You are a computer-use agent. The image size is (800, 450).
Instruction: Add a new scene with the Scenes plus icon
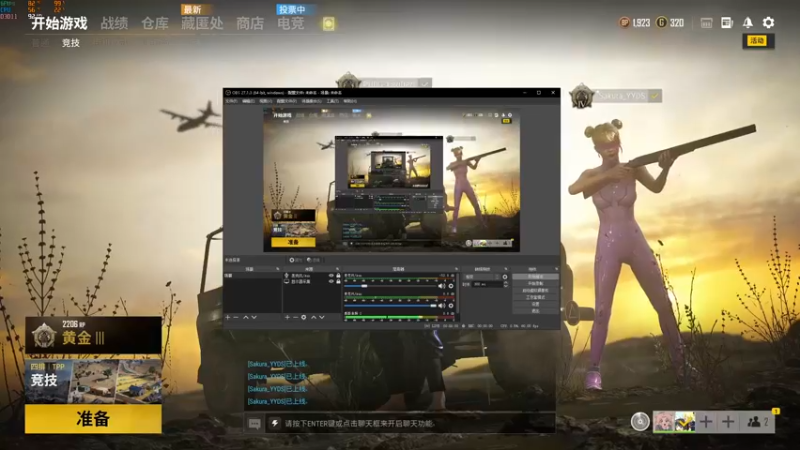pos(228,317)
